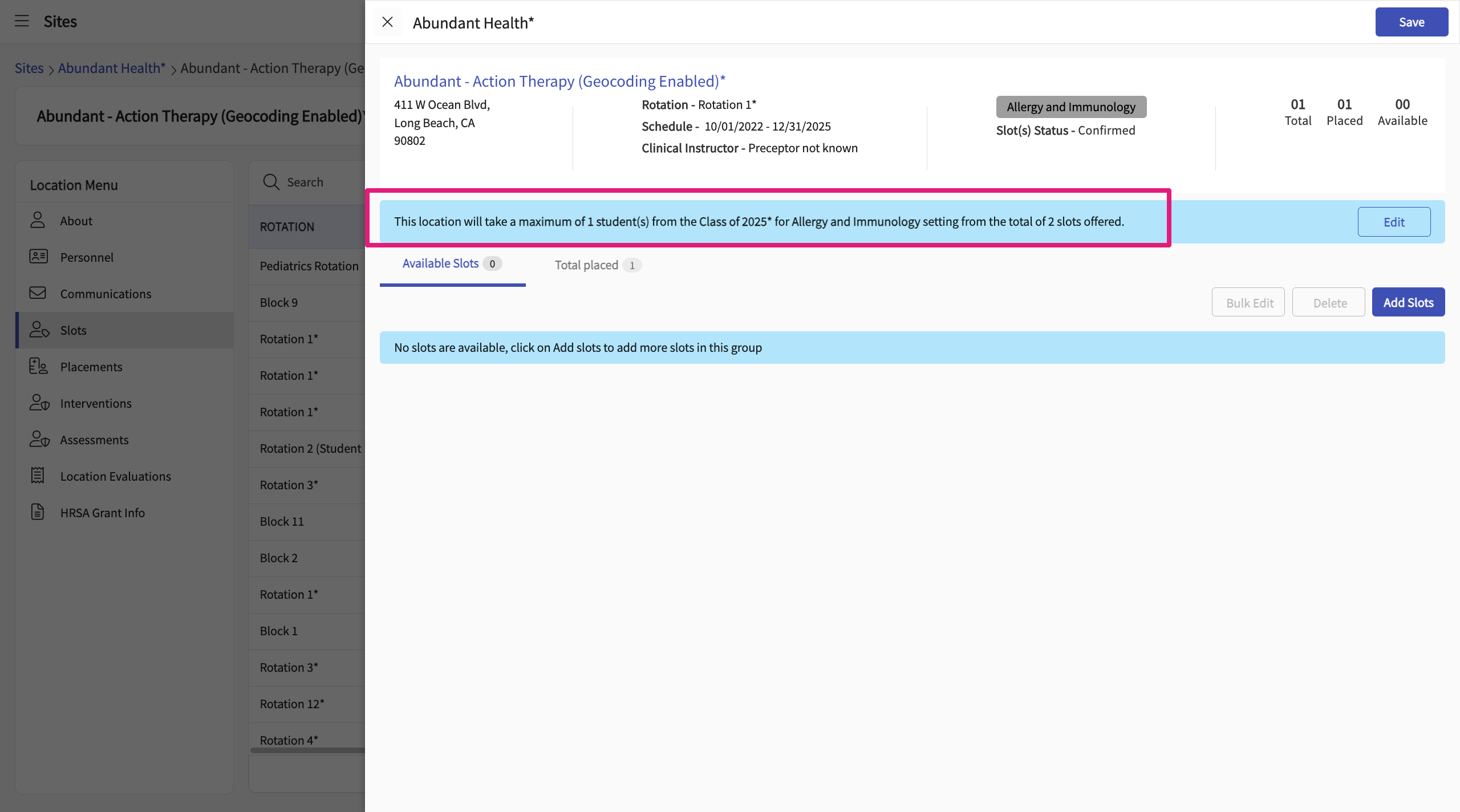The height and width of the screenshot is (812, 1460).
Task: Open the hamburger menu icon
Action: (22, 21)
